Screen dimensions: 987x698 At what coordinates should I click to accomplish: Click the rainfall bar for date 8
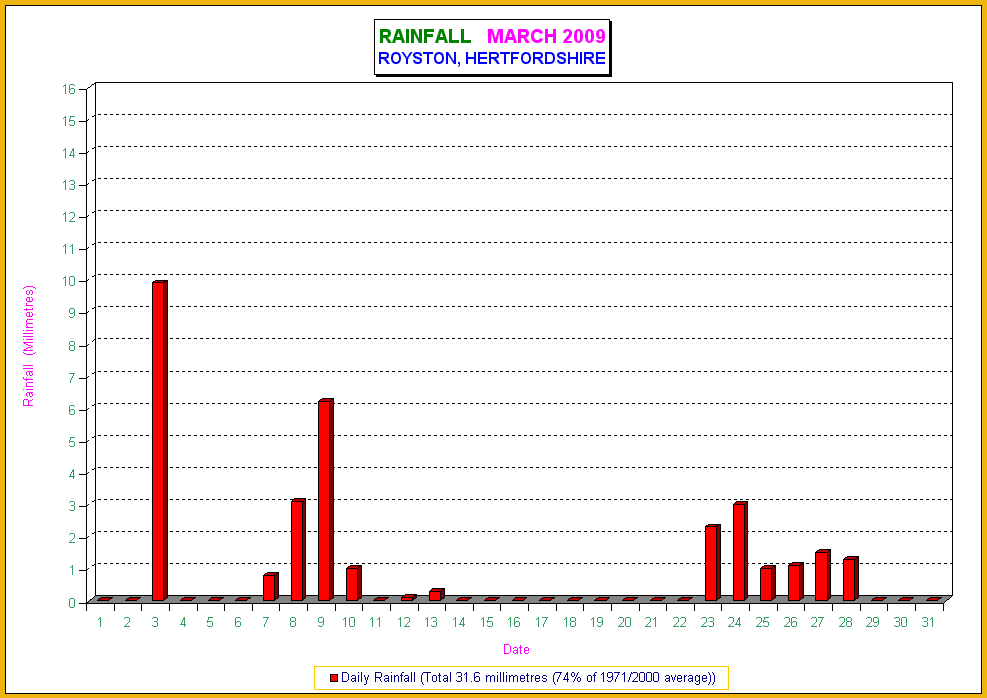(x=298, y=550)
